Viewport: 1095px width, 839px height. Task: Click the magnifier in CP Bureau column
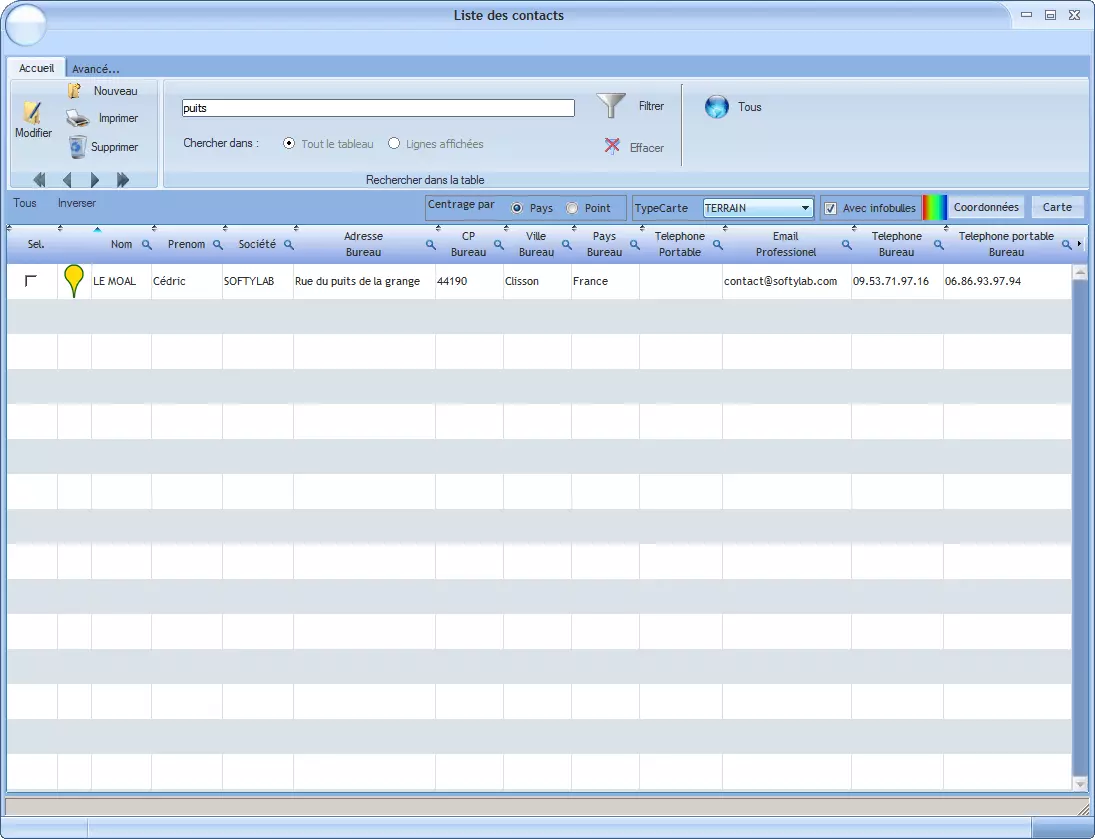click(x=499, y=245)
